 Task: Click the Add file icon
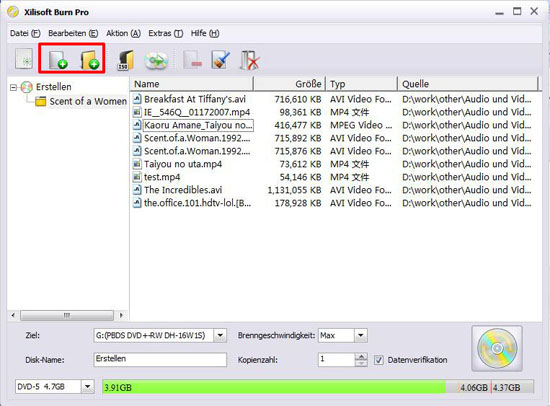(58, 60)
